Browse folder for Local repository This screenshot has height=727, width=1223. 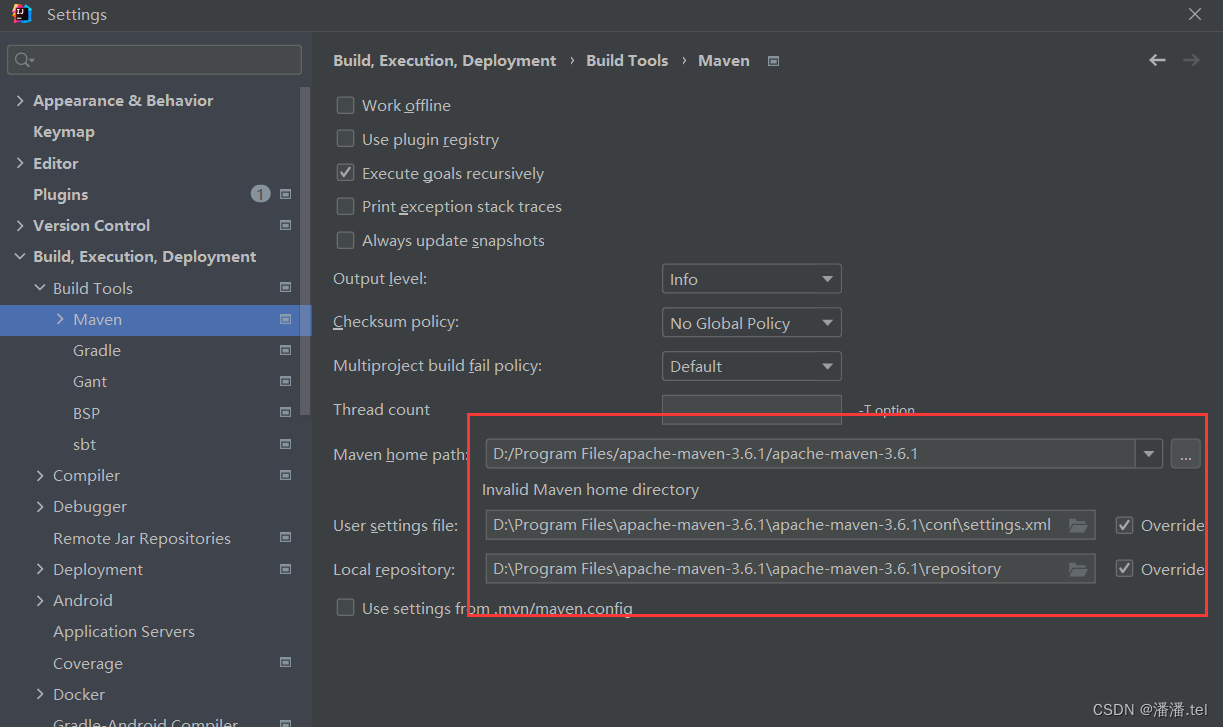tap(1078, 569)
